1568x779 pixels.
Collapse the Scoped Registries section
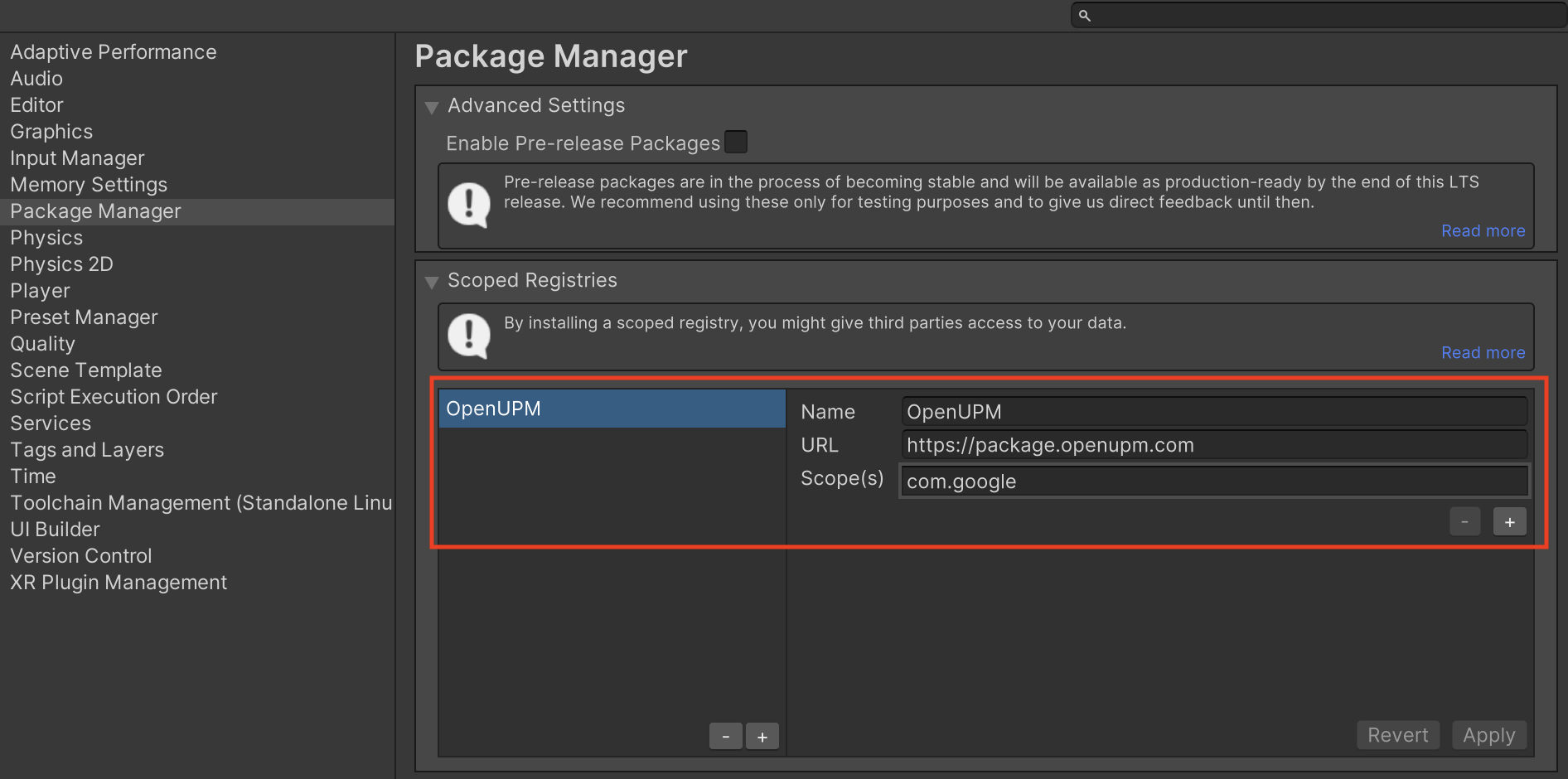[x=432, y=282]
